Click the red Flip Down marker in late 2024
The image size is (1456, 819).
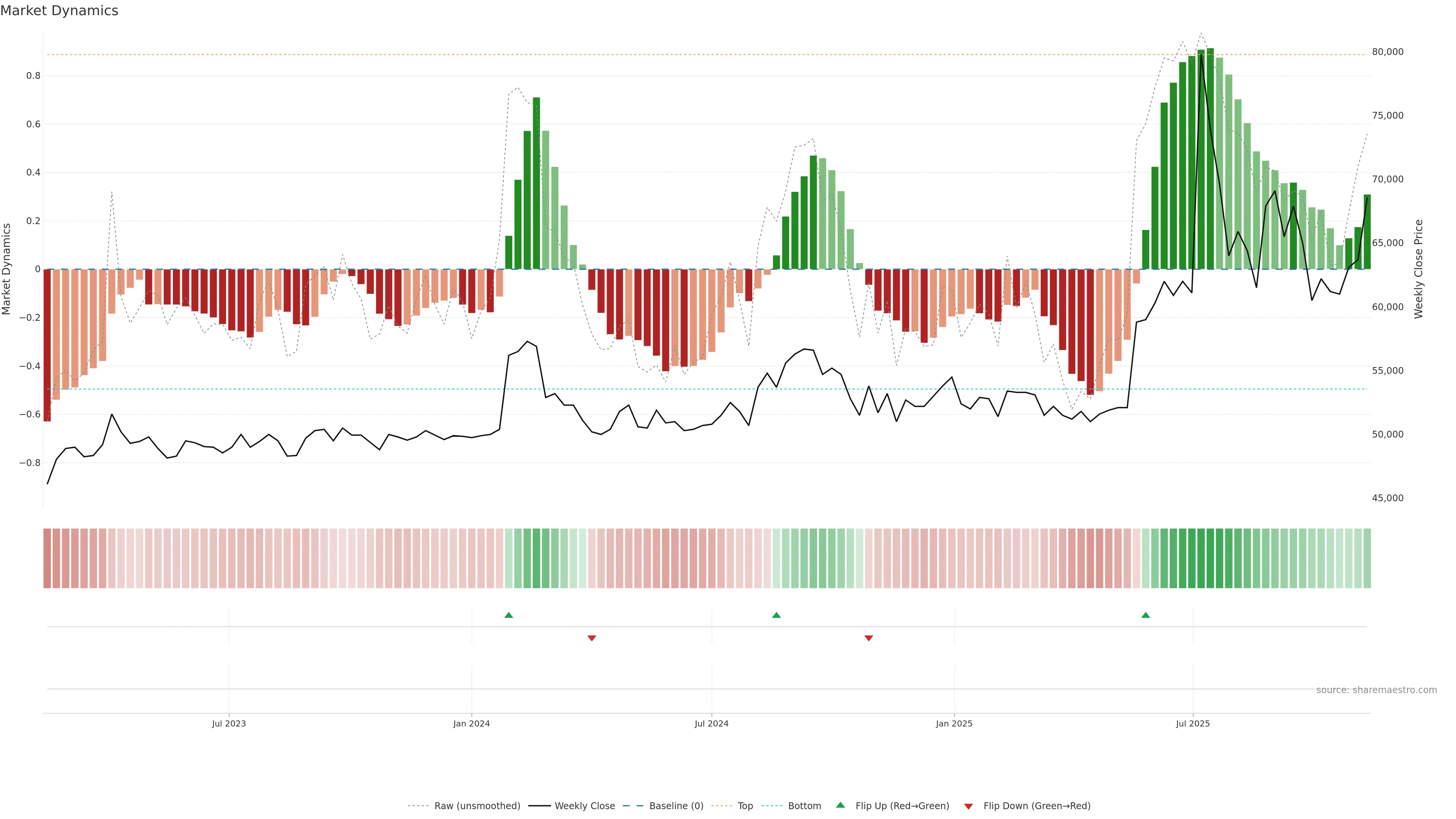pos(868,638)
